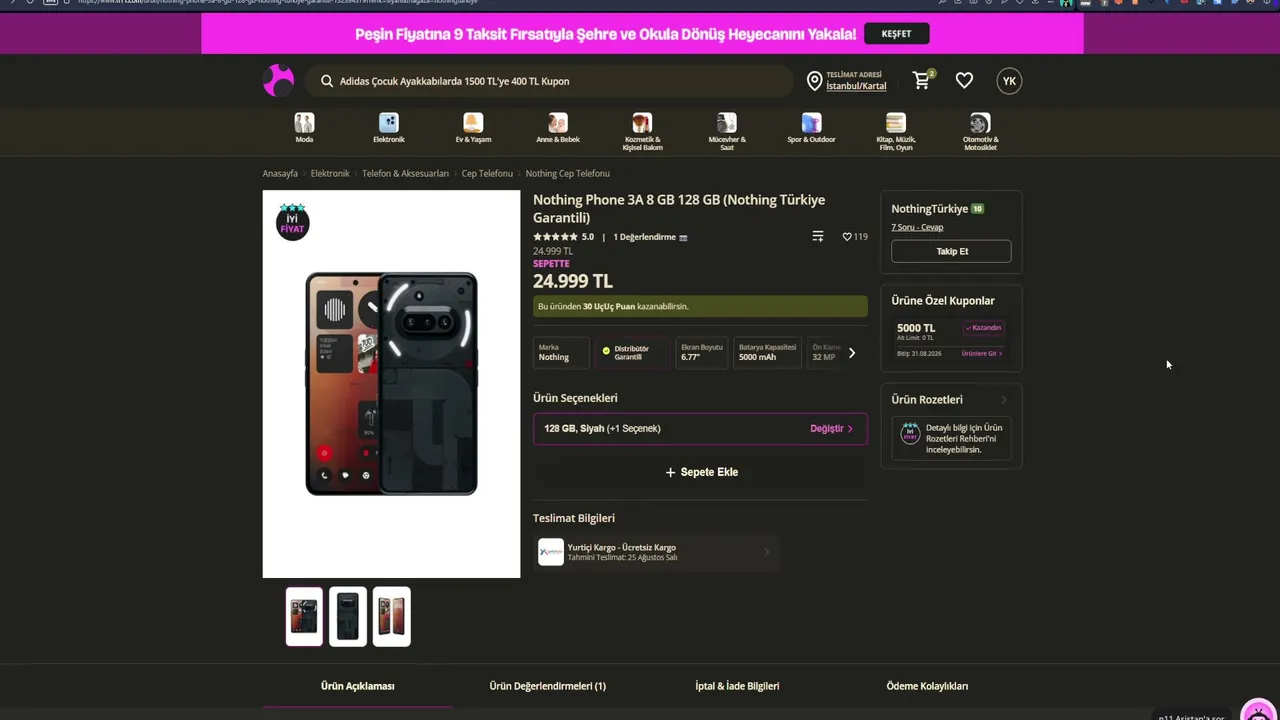Viewport: 1280px width, 720px height.
Task: Open the Ev & Yaşam category icon
Action: pyautogui.click(x=473, y=123)
